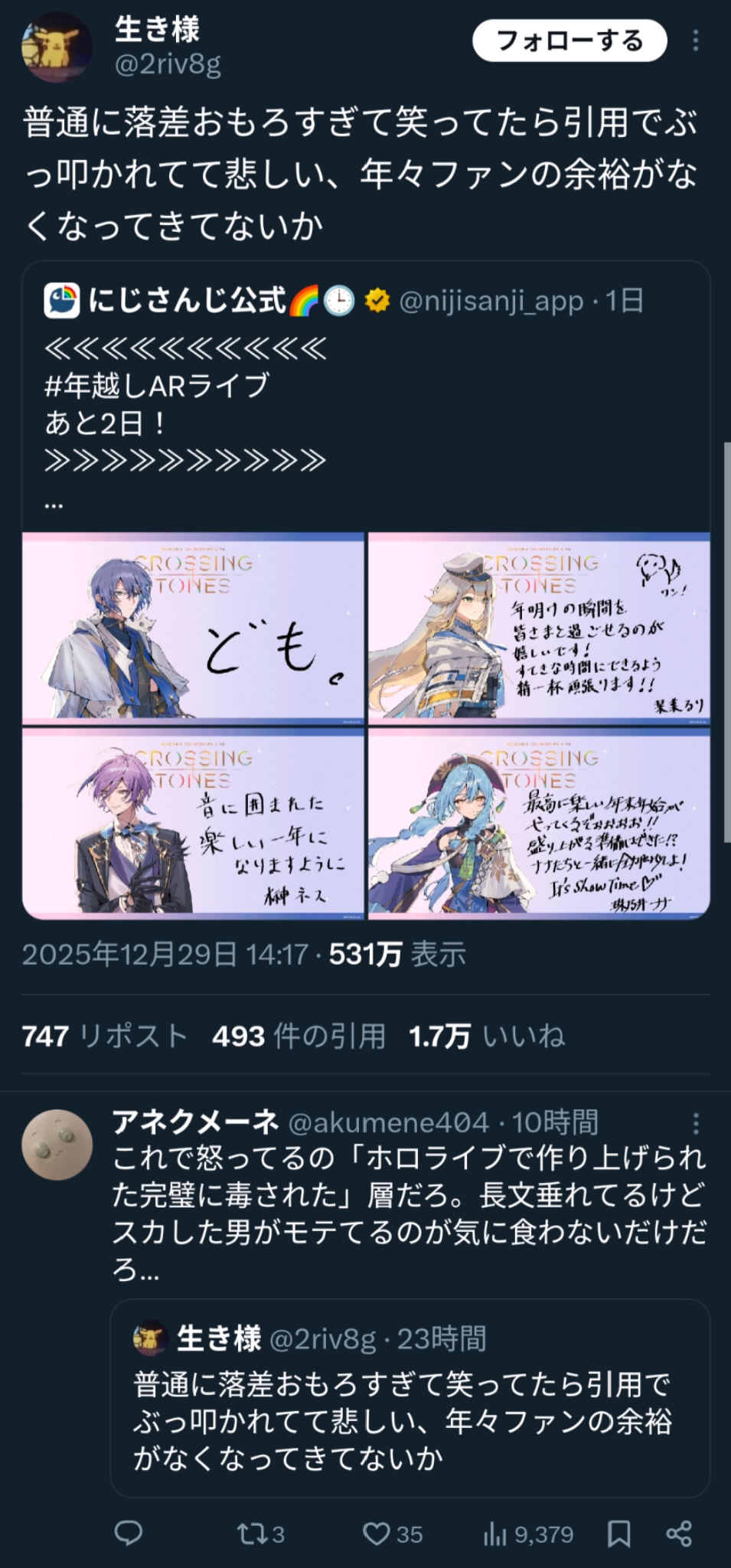Open the 1.7万 いいね likes list

click(487, 1036)
